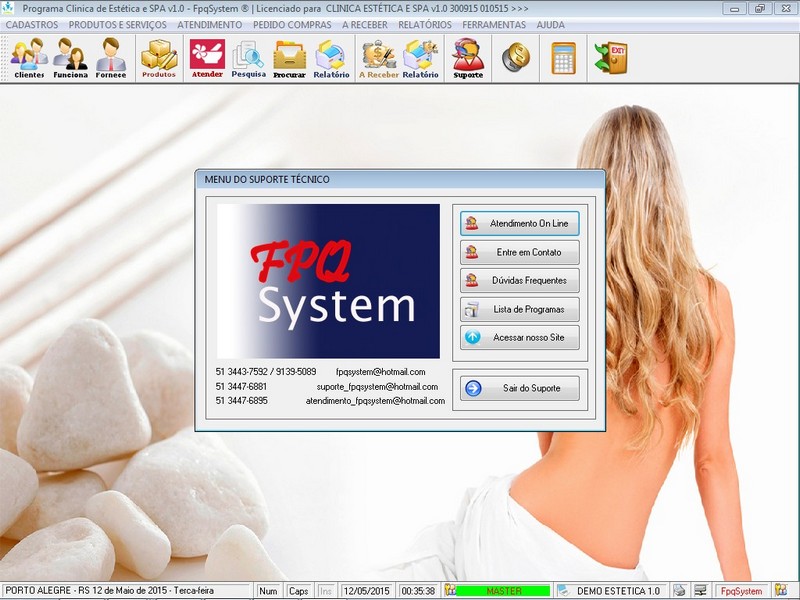Click the MASTER green status indicator
Viewport: 800px width, 600px height.
[x=504, y=591]
